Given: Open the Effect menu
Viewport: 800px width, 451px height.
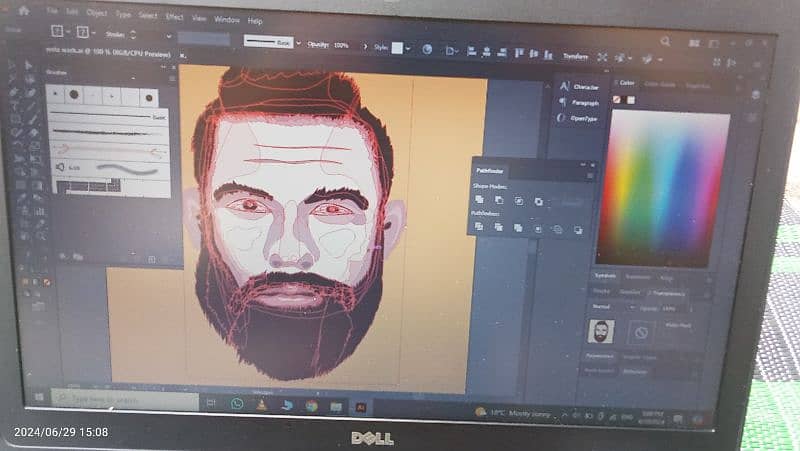Looking at the screenshot, I should 174,17.
